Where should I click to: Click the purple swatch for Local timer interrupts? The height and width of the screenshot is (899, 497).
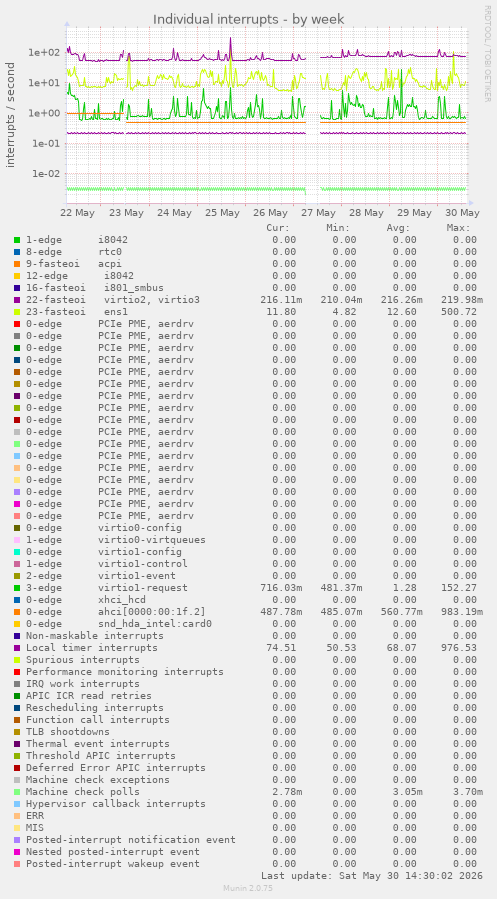(x=17, y=648)
